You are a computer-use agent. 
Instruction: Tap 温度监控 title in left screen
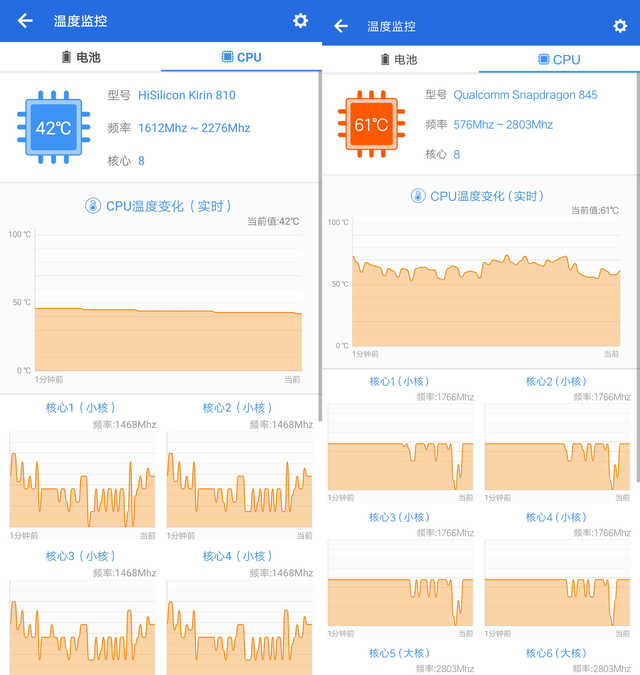coord(80,21)
